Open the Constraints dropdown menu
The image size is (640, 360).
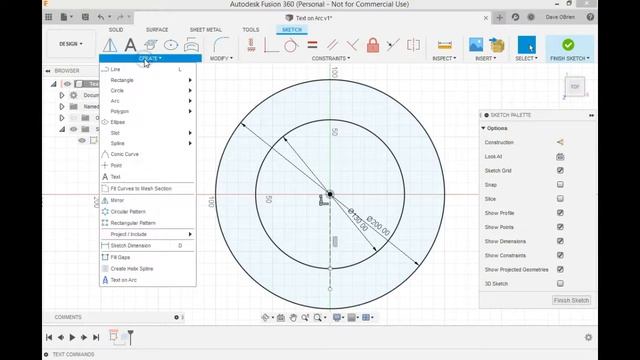[331, 58]
